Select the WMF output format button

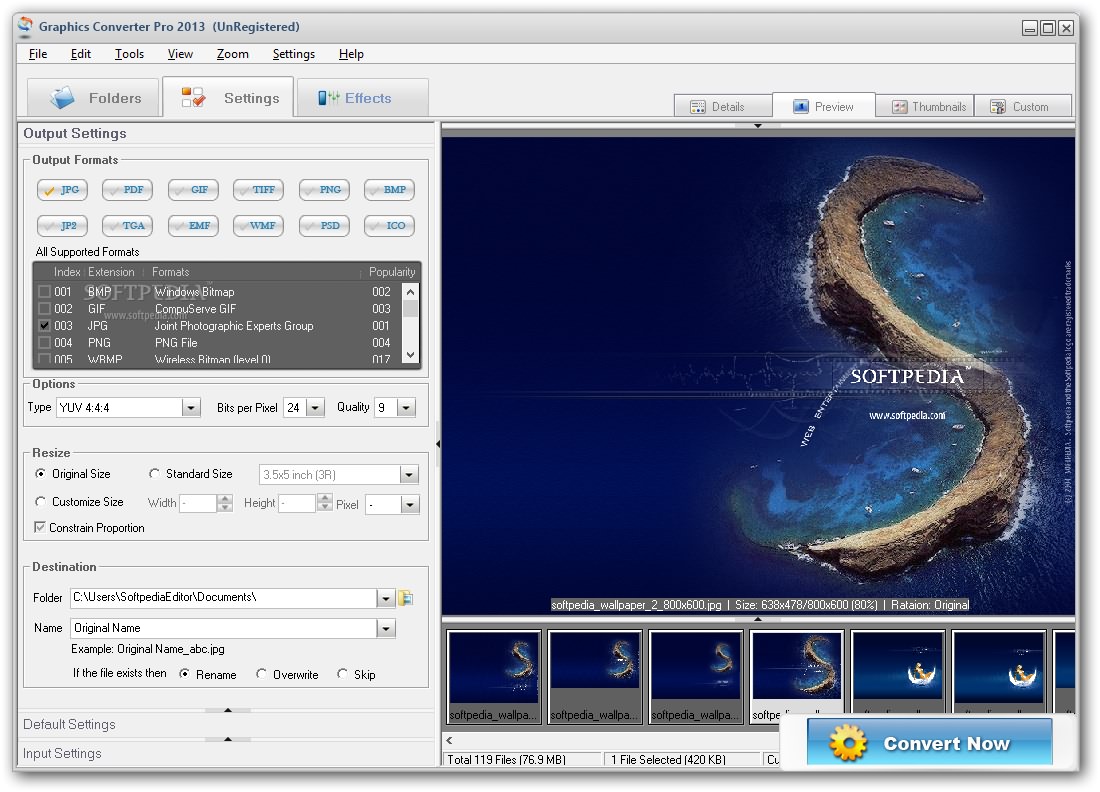point(258,226)
